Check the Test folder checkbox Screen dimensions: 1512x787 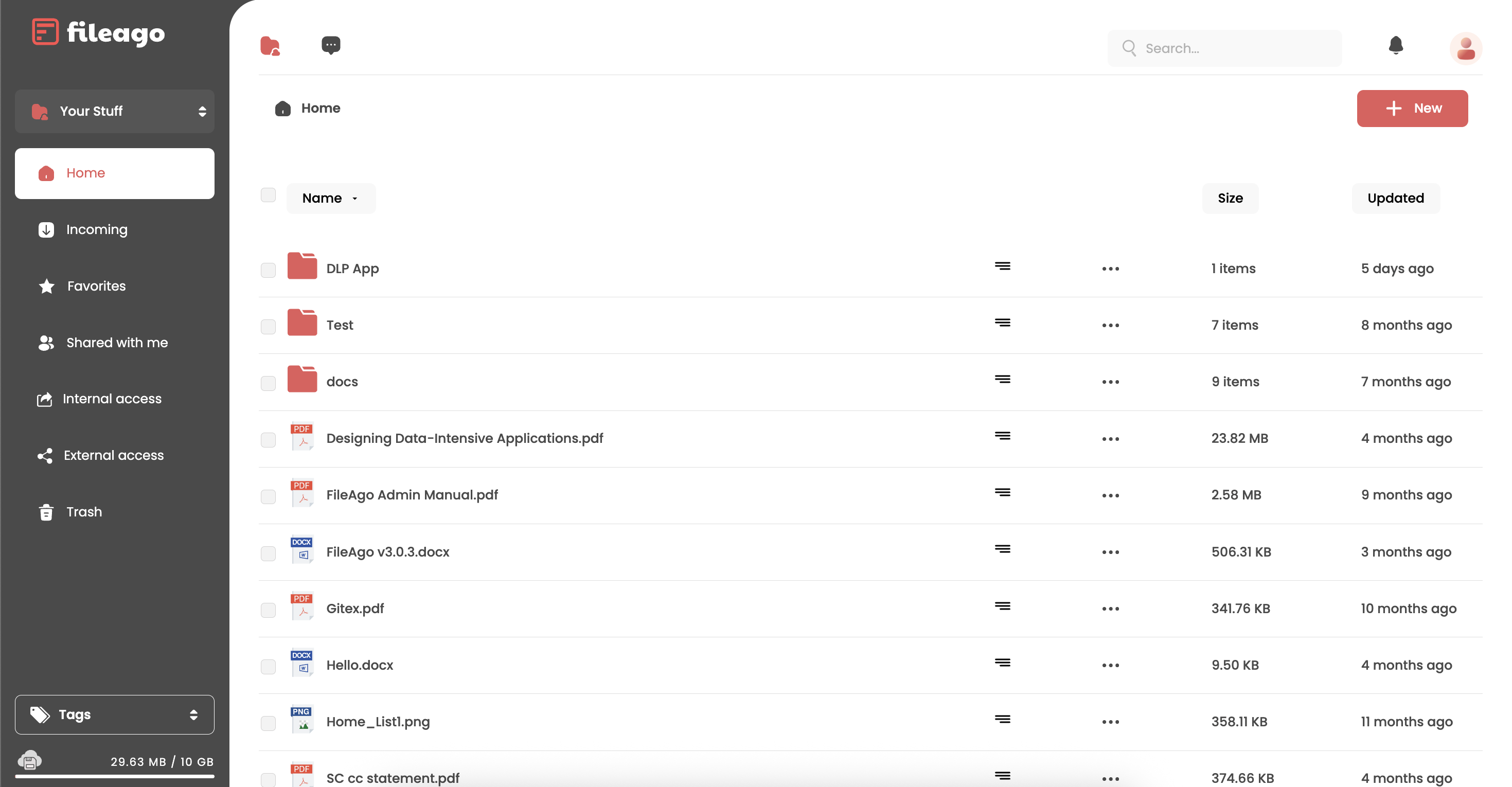pyautogui.click(x=268, y=326)
